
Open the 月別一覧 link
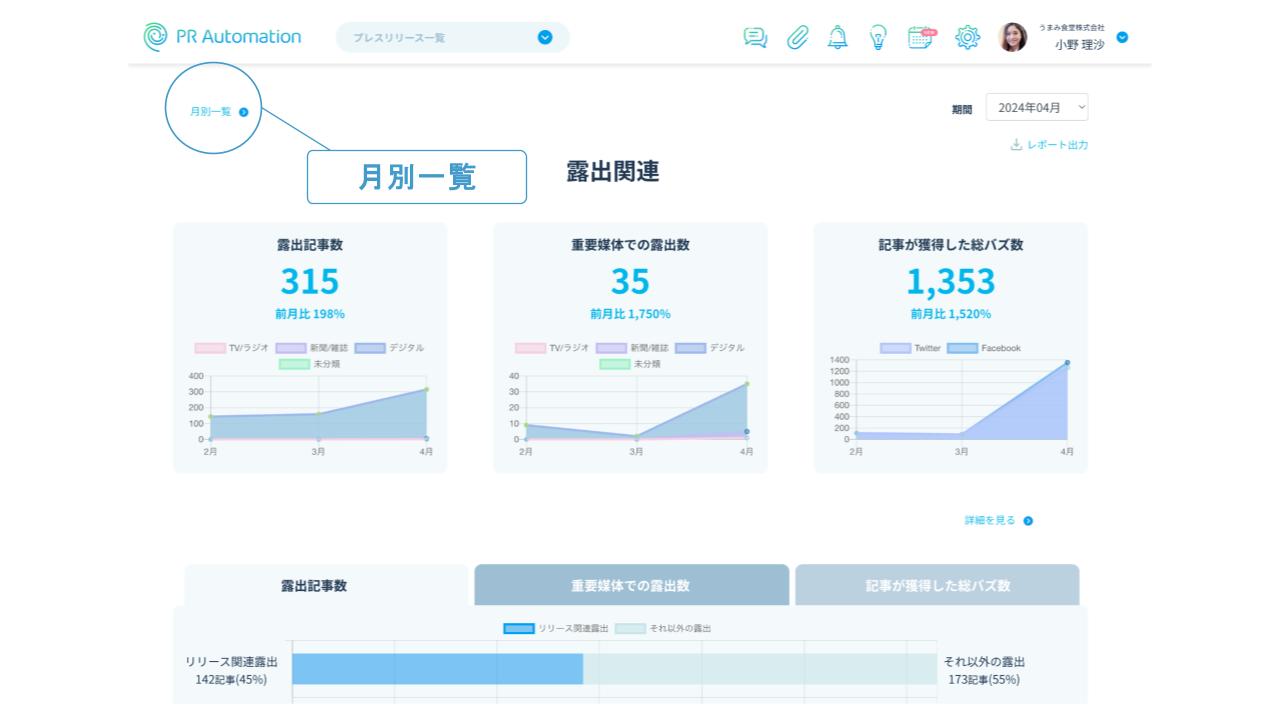(218, 112)
